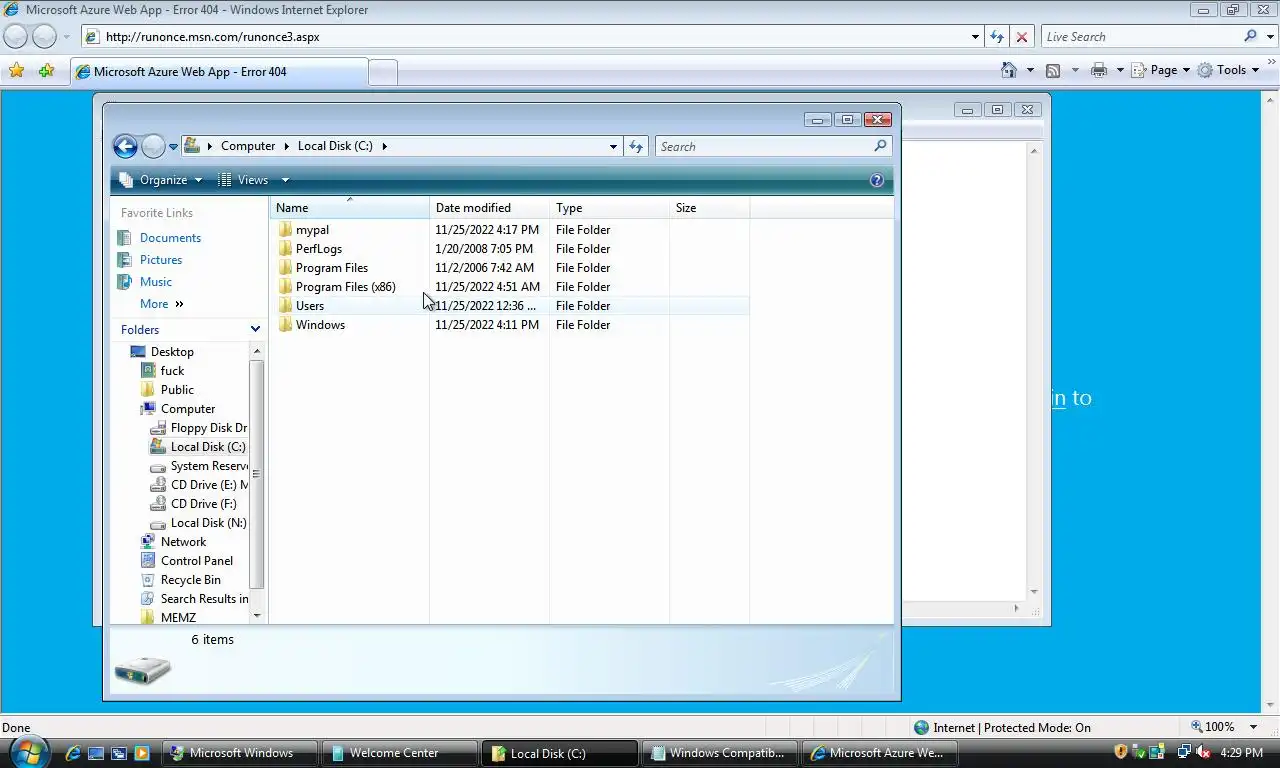Viewport: 1280px width, 768px height.
Task: Click the muted volume tray icon
Action: (1203, 752)
